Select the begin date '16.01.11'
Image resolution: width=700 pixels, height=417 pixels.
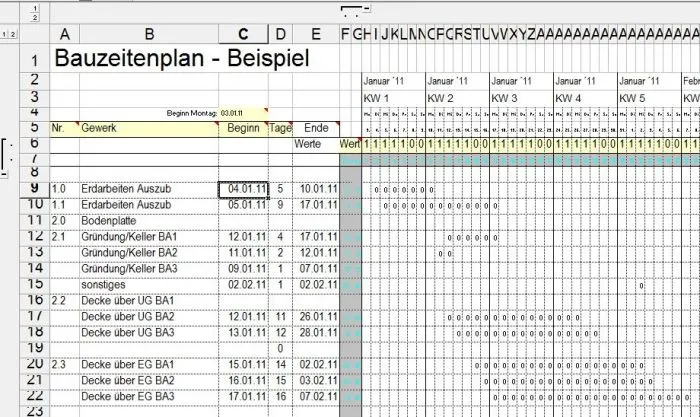[244, 380]
